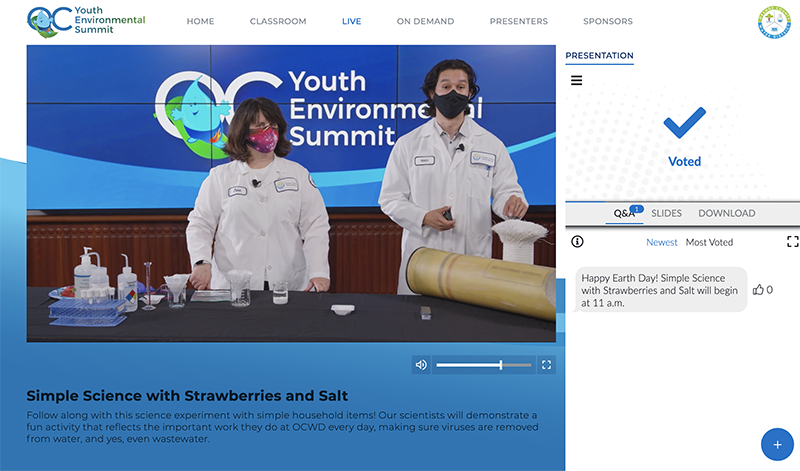Sort questions by Newest
Image resolution: width=800 pixels, height=471 pixels.
pos(662,242)
